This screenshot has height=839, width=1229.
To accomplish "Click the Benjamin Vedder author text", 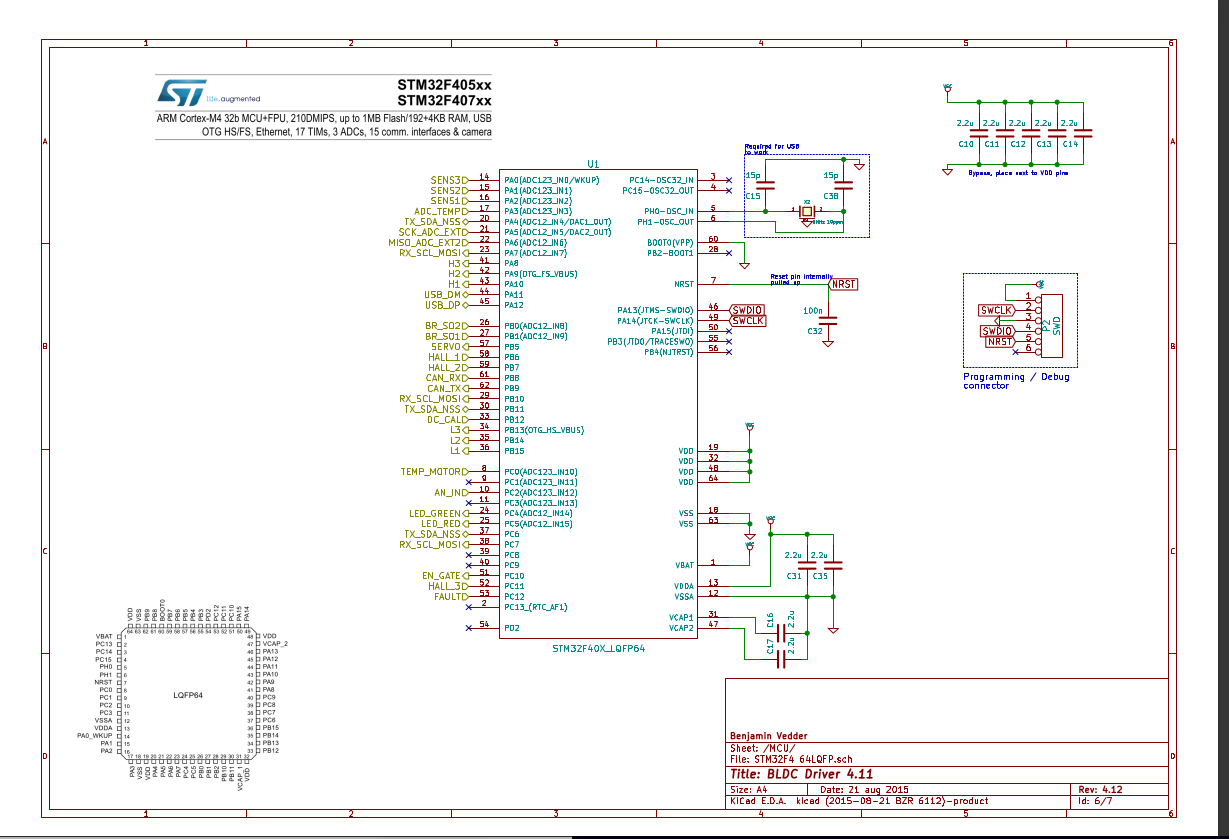I will 770,736.
